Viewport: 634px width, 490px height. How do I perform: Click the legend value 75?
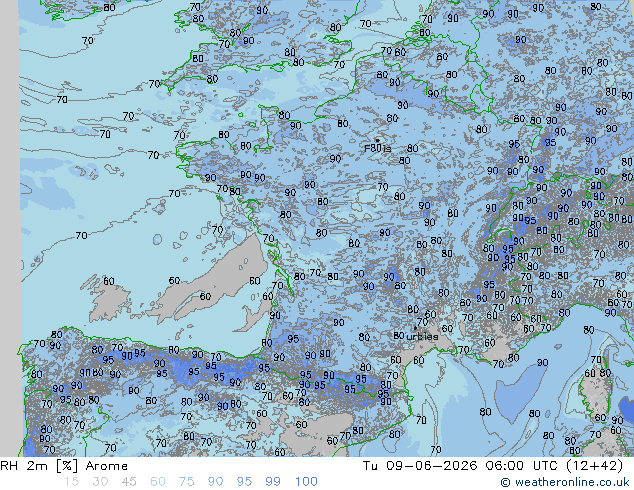click(186, 482)
